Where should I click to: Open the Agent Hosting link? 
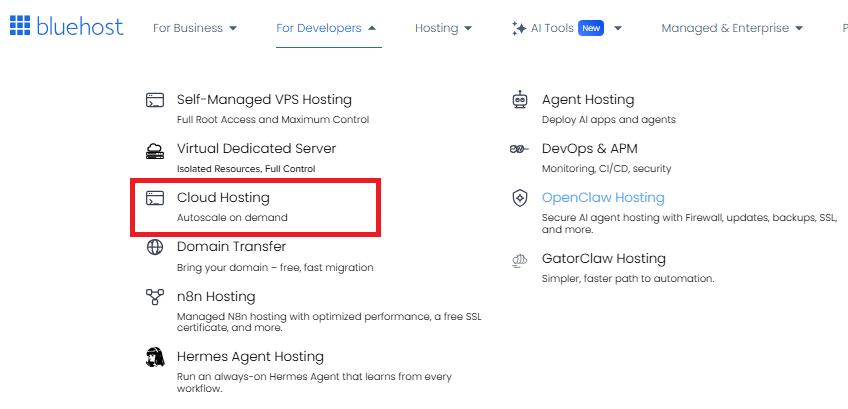pyautogui.click(x=588, y=100)
